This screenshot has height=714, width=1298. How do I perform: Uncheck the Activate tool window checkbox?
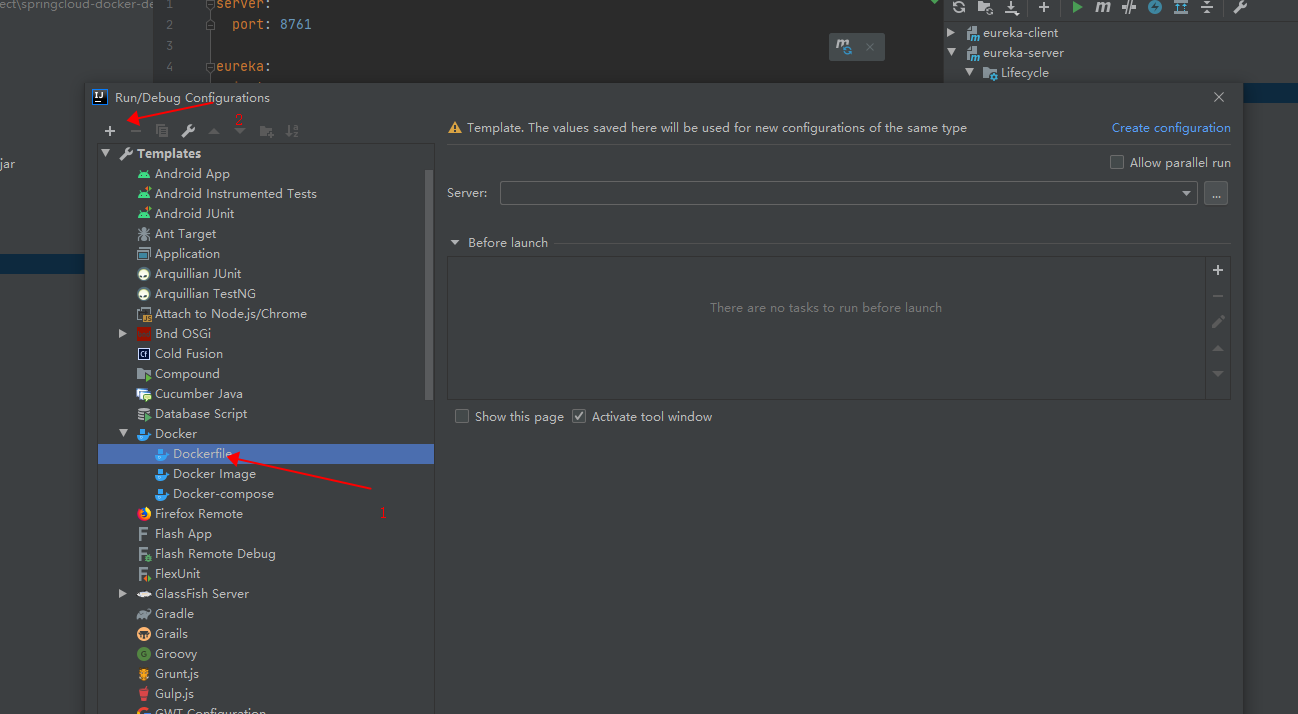coord(579,416)
